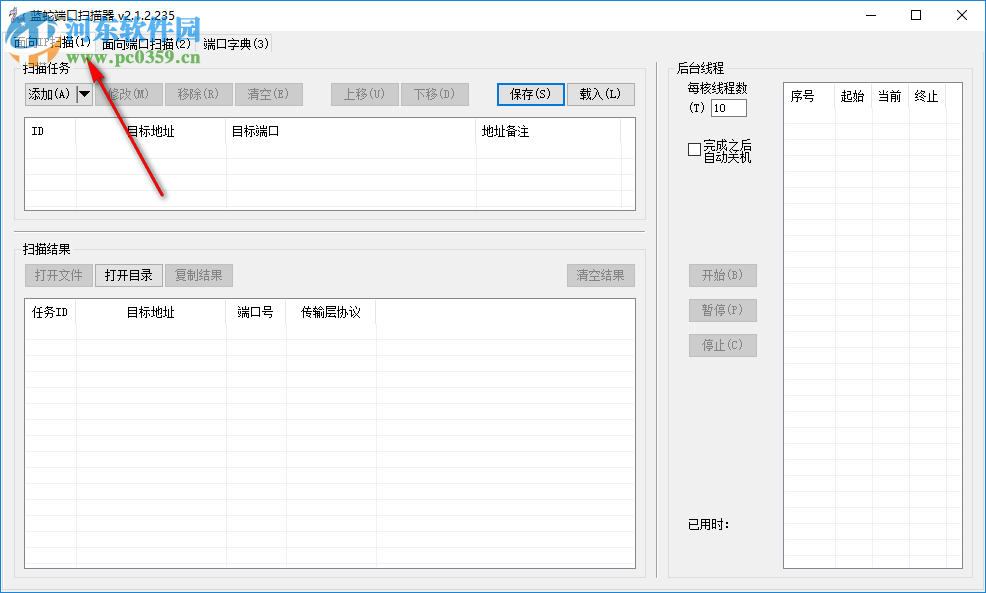Screen dimensions: 986x593
Task: Click the 复制结果 button
Action: [x=199, y=275]
